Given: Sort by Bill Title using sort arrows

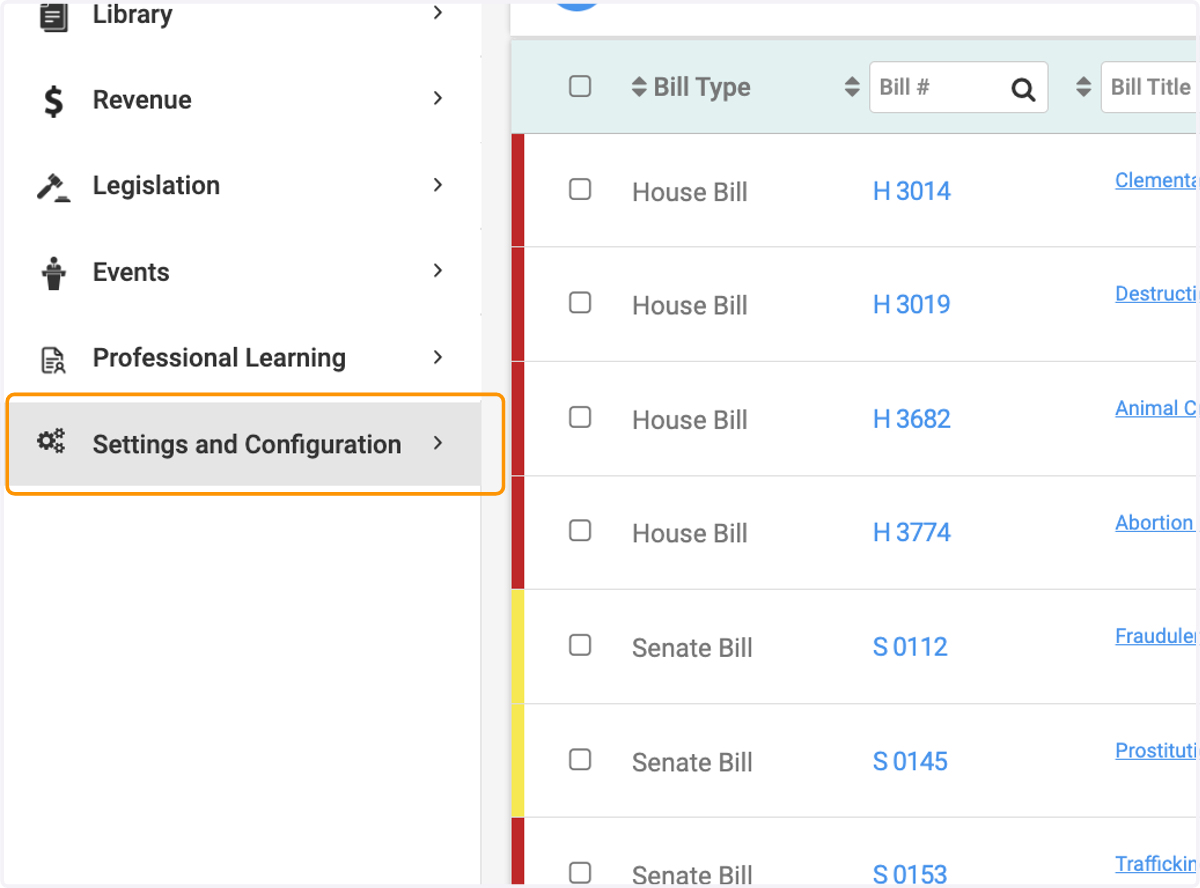Looking at the screenshot, I should (1083, 87).
